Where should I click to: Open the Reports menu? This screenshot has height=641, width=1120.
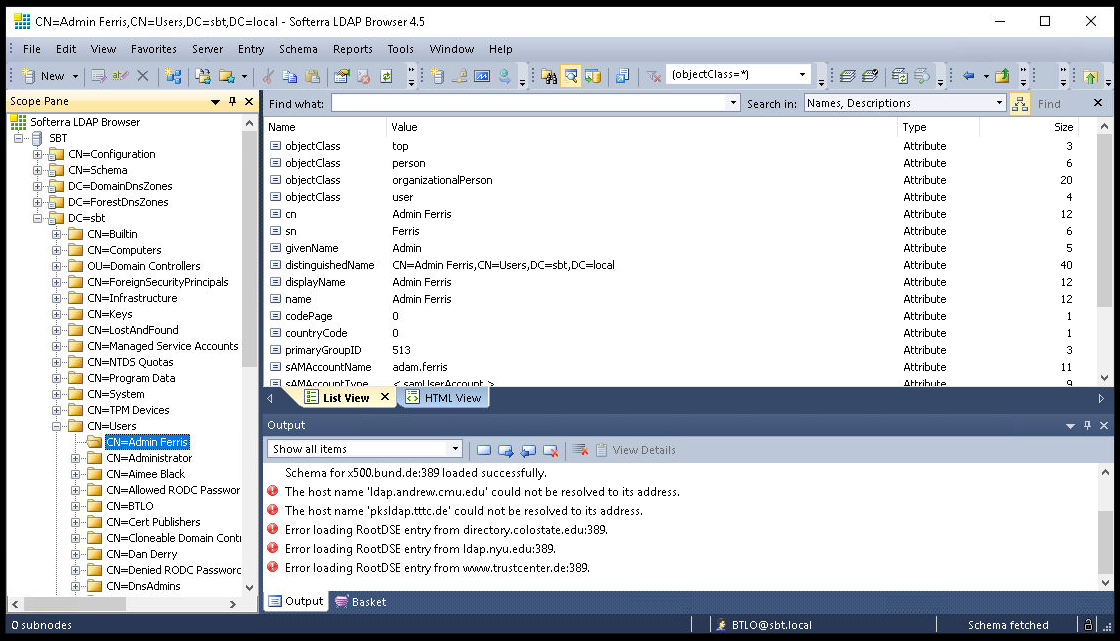click(353, 49)
